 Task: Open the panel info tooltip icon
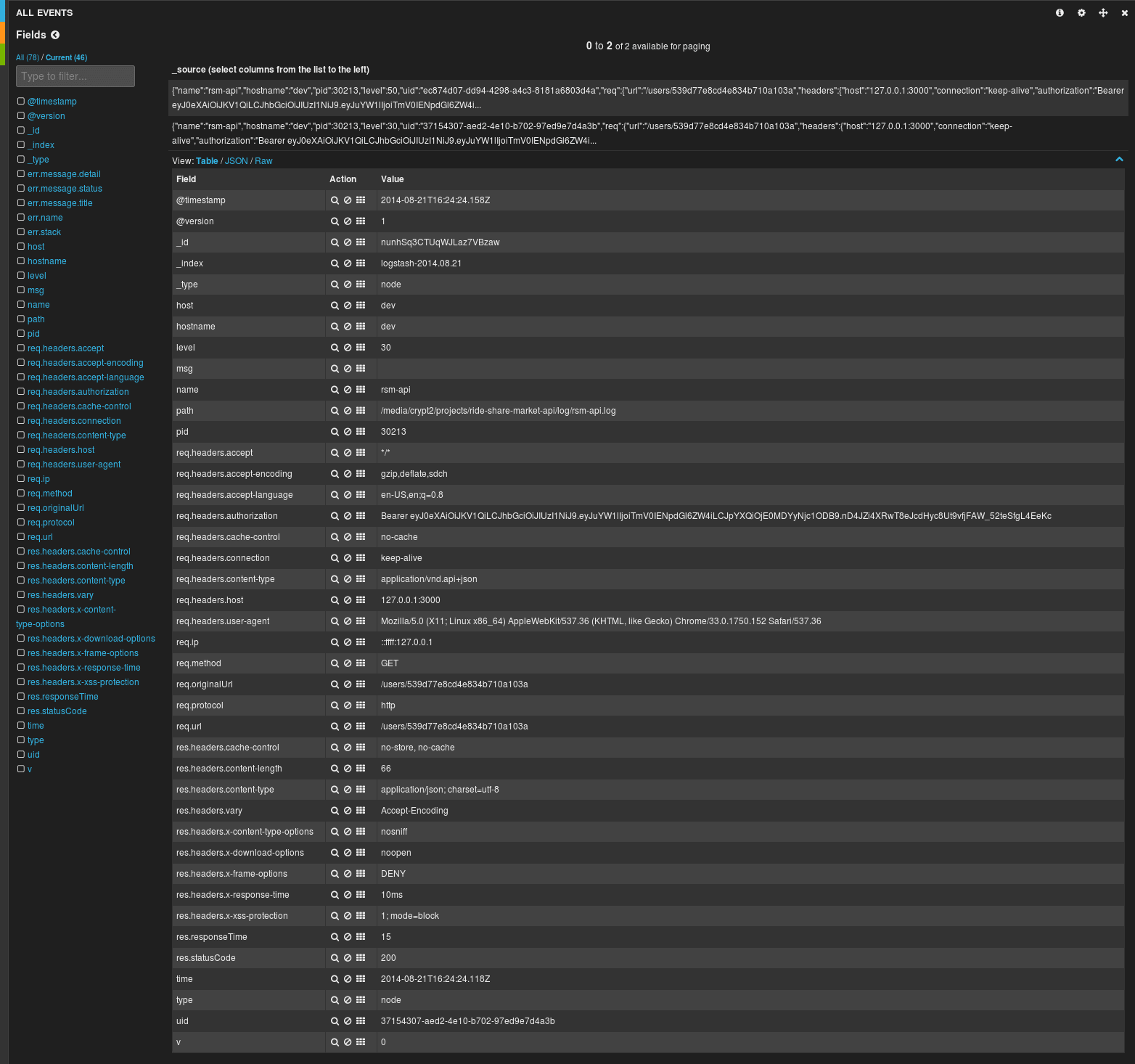click(1060, 12)
